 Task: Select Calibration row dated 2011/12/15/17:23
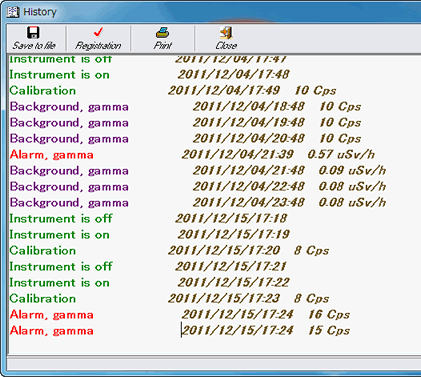169,298
